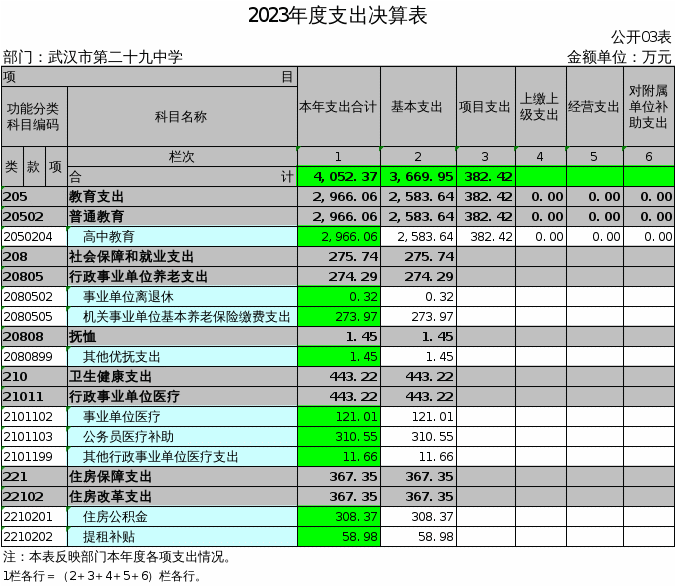Select the "基本支出" column header
This screenshot has width=675, height=586.
coord(417,107)
